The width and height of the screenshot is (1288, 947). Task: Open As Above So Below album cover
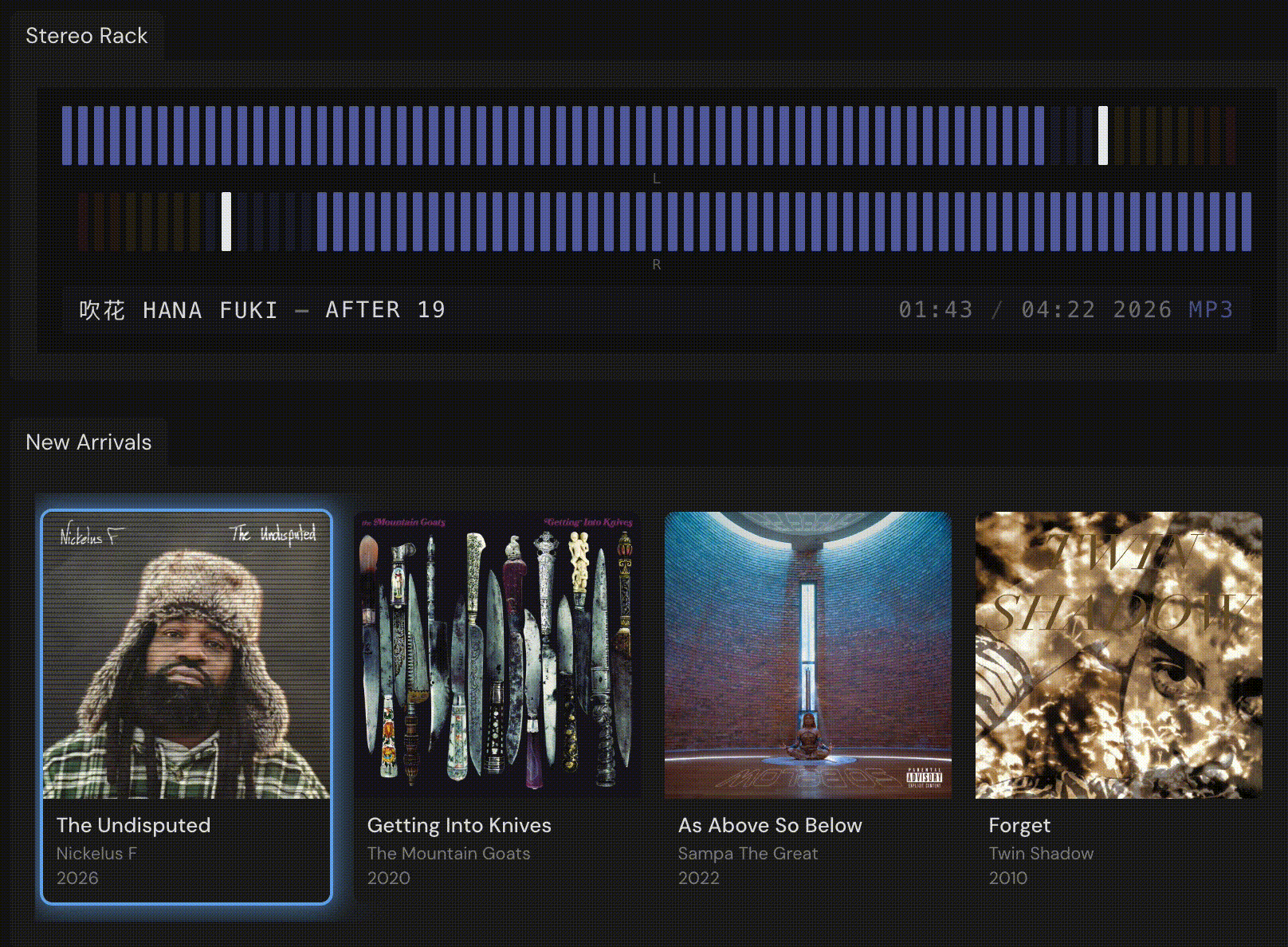click(x=807, y=654)
